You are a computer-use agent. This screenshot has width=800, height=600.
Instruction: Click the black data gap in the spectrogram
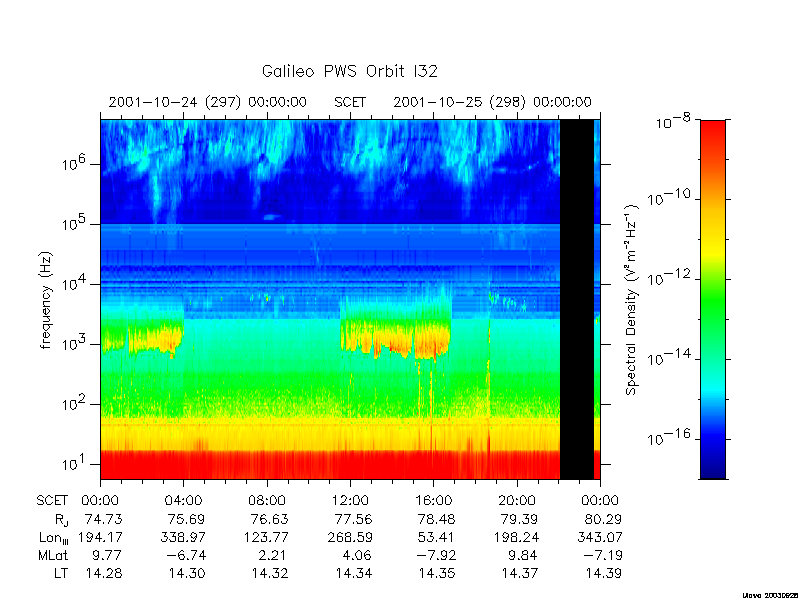click(x=577, y=299)
